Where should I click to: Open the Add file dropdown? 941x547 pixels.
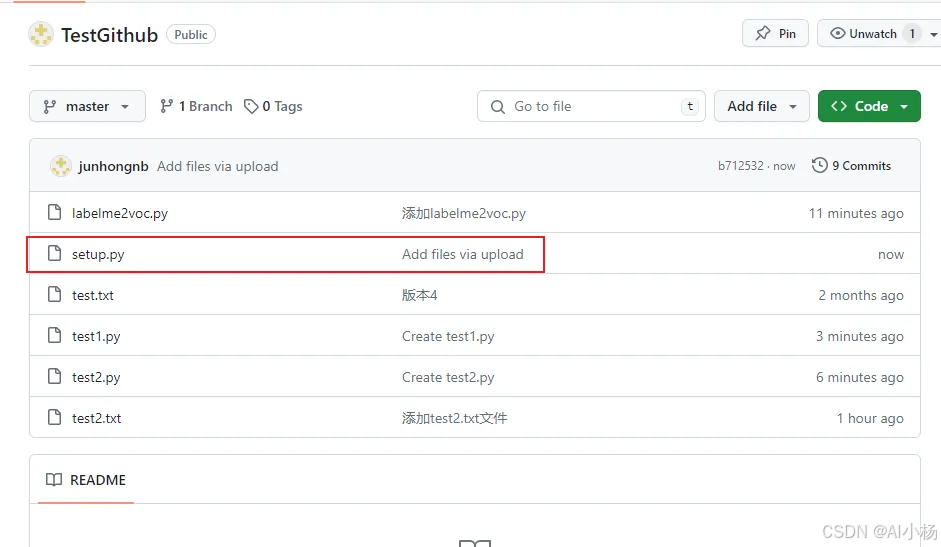(x=762, y=106)
